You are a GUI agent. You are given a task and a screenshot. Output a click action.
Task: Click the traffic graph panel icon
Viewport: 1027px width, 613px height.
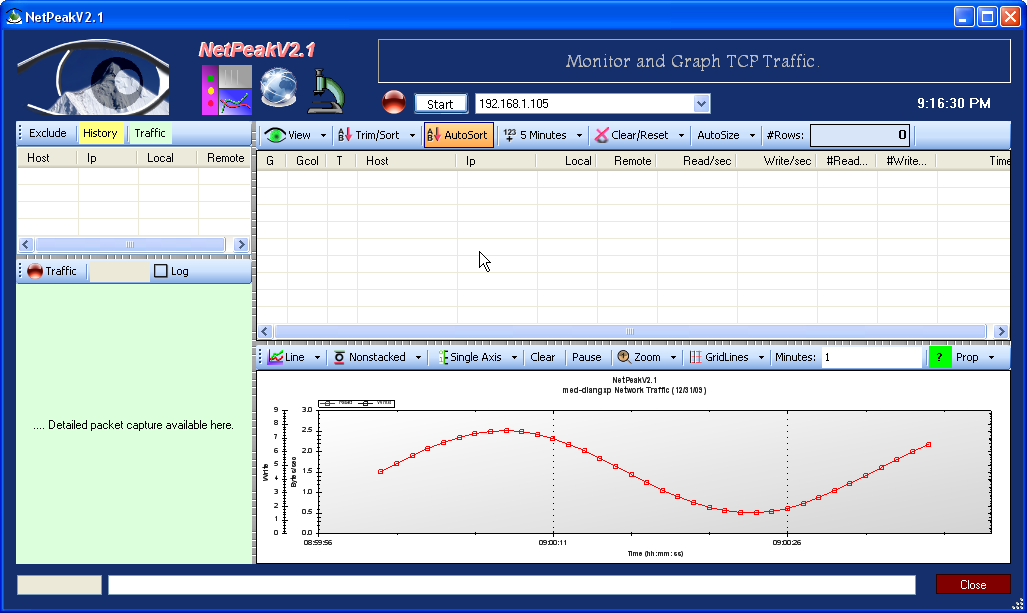click(x=227, y=90)
